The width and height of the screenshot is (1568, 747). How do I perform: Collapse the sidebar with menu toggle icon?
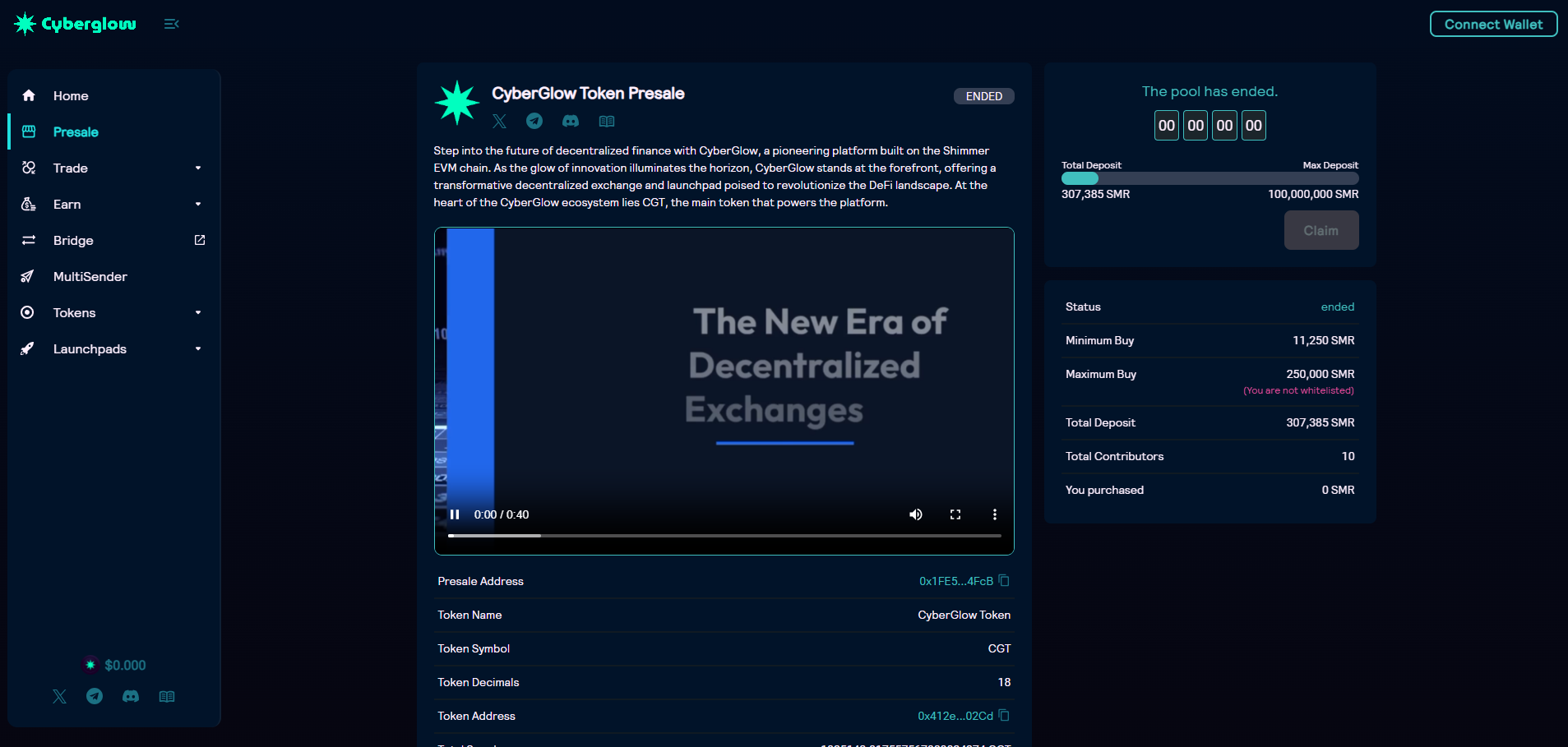(171, 24)
